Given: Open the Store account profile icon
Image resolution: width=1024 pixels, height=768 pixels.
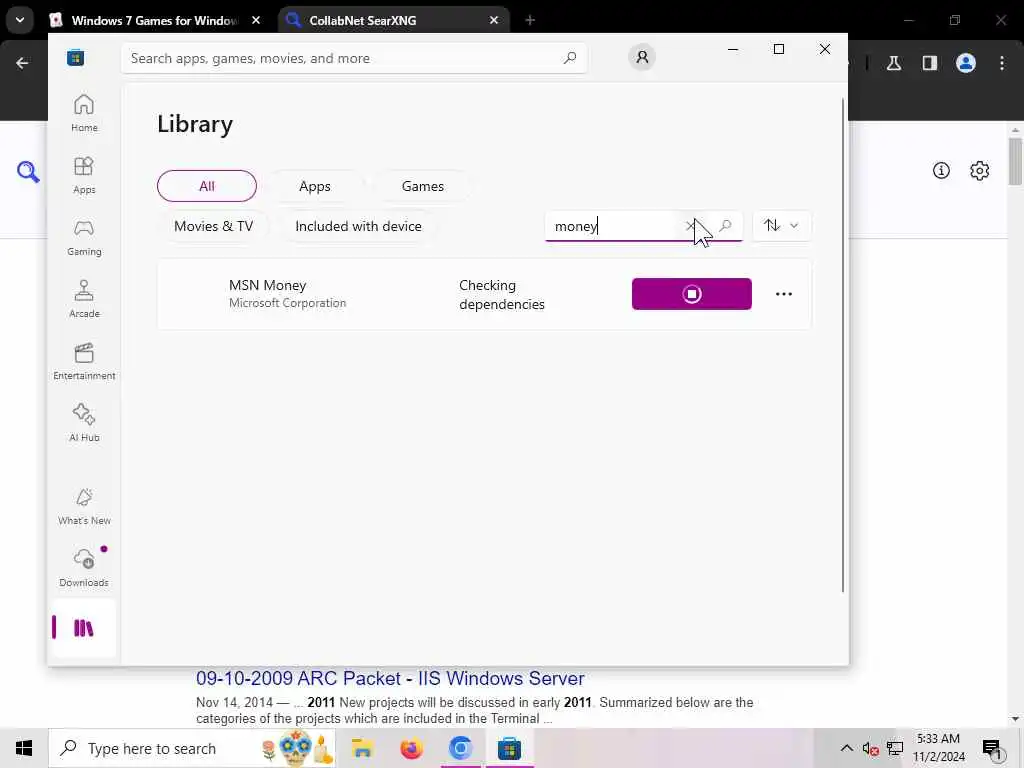Looking at the screenshot, I should pos(642,57).
